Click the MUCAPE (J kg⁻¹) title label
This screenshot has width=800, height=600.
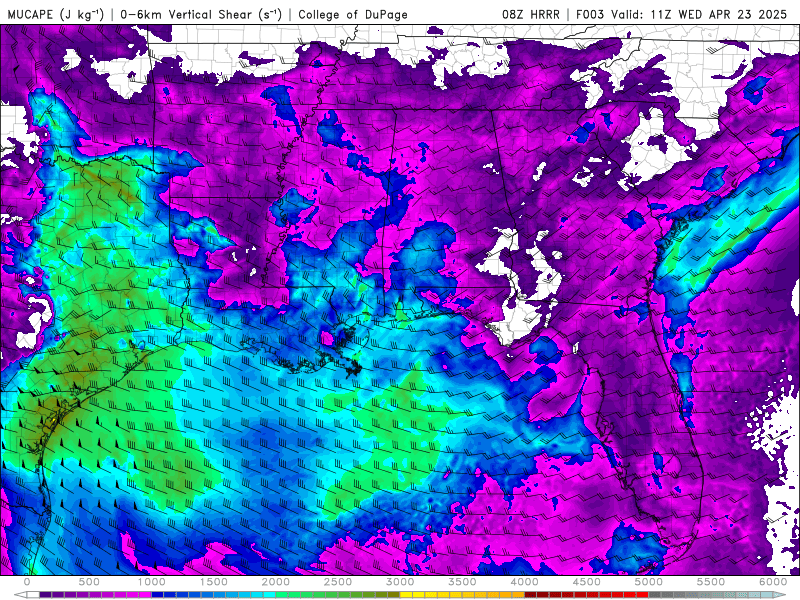(56, 14)
